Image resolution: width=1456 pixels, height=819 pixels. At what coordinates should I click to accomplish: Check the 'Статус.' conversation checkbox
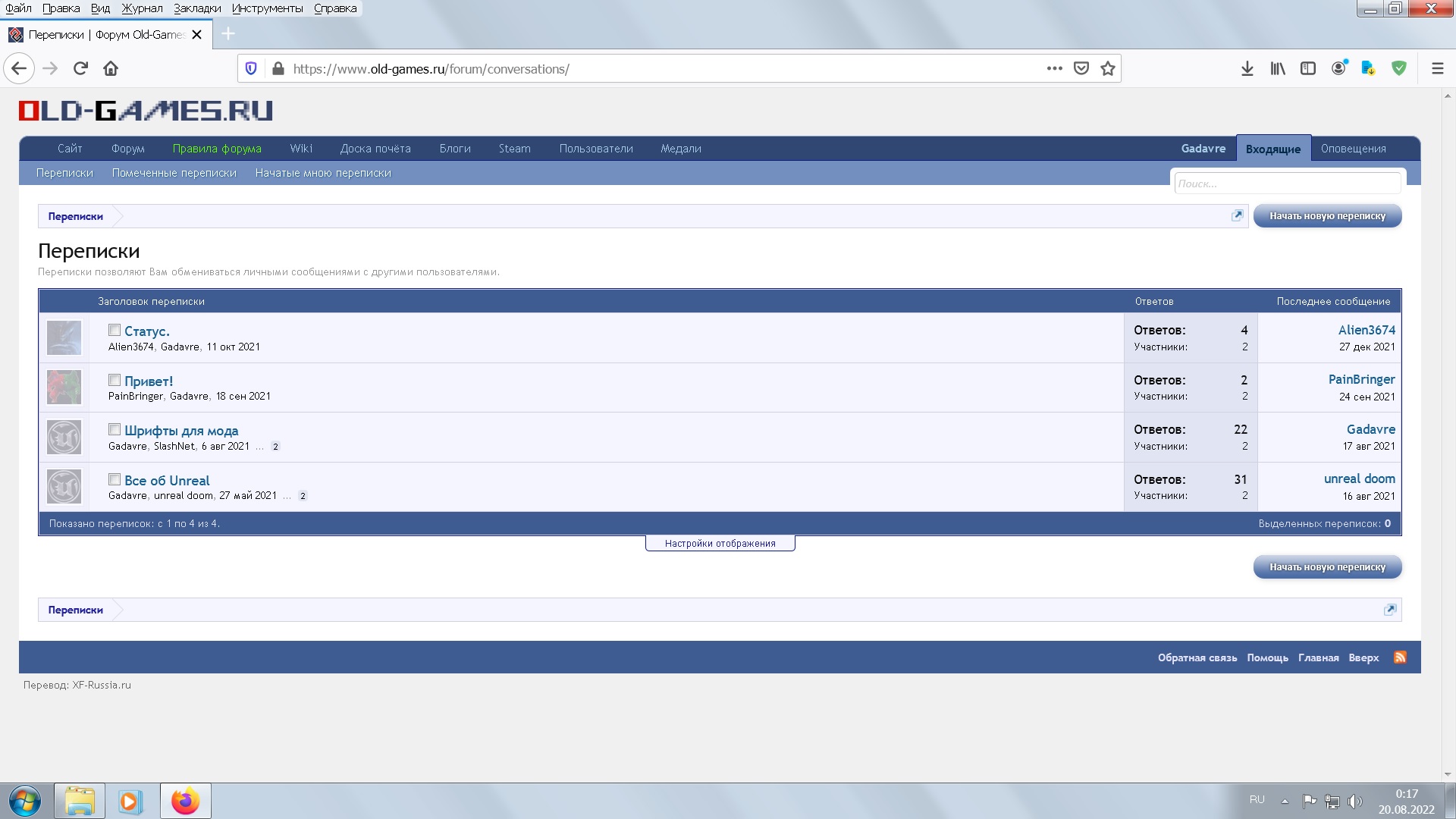(x=115, y=330)
